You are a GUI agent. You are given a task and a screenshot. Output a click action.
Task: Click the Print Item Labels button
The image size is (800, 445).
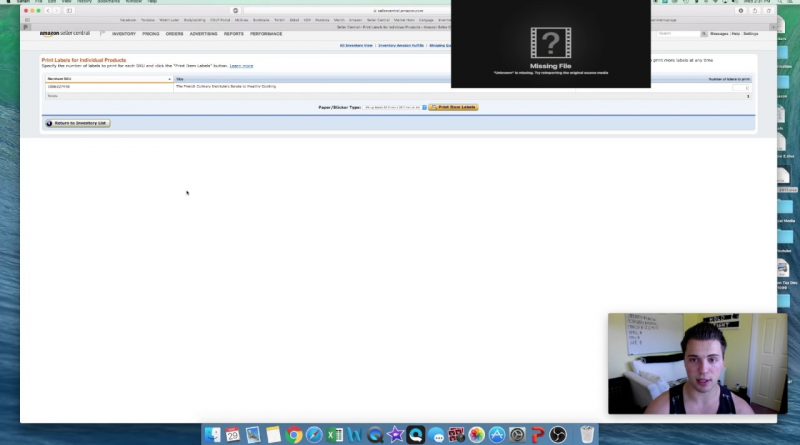tap(453, 107)
